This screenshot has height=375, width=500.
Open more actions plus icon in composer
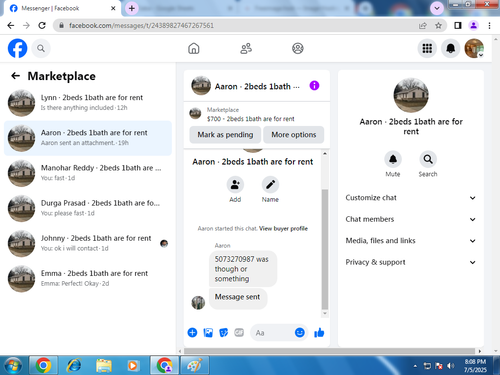pos(192,332)
